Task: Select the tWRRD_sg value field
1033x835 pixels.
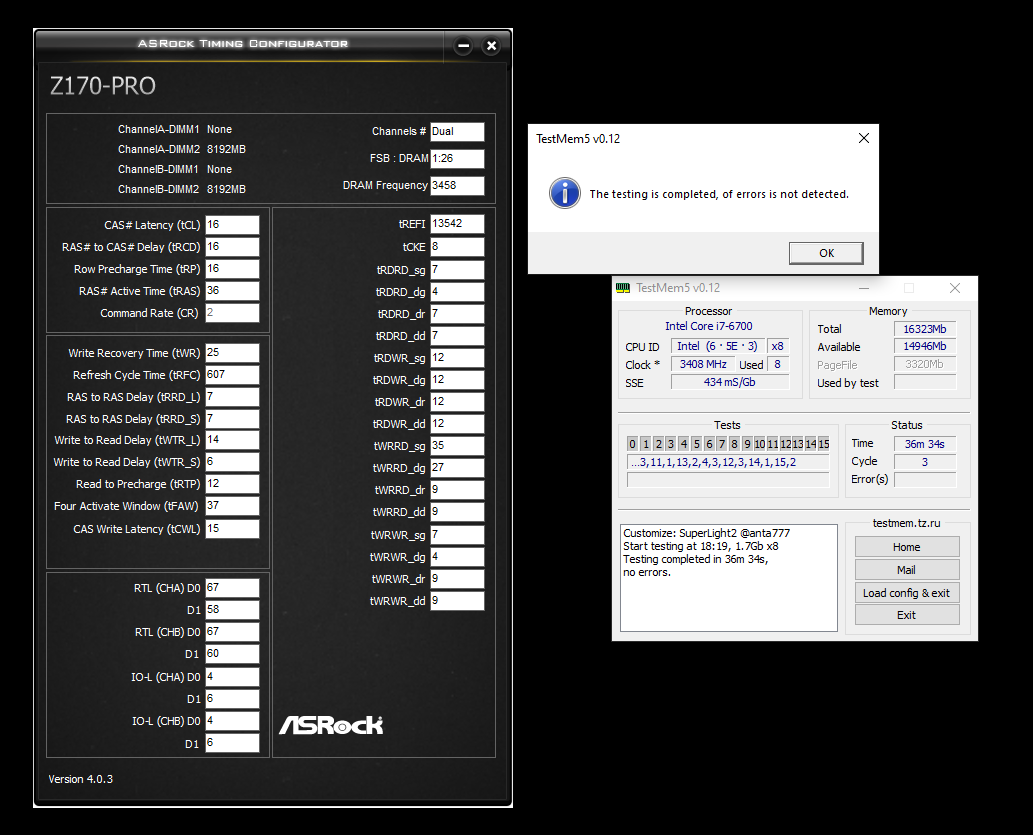Action: 457,446
